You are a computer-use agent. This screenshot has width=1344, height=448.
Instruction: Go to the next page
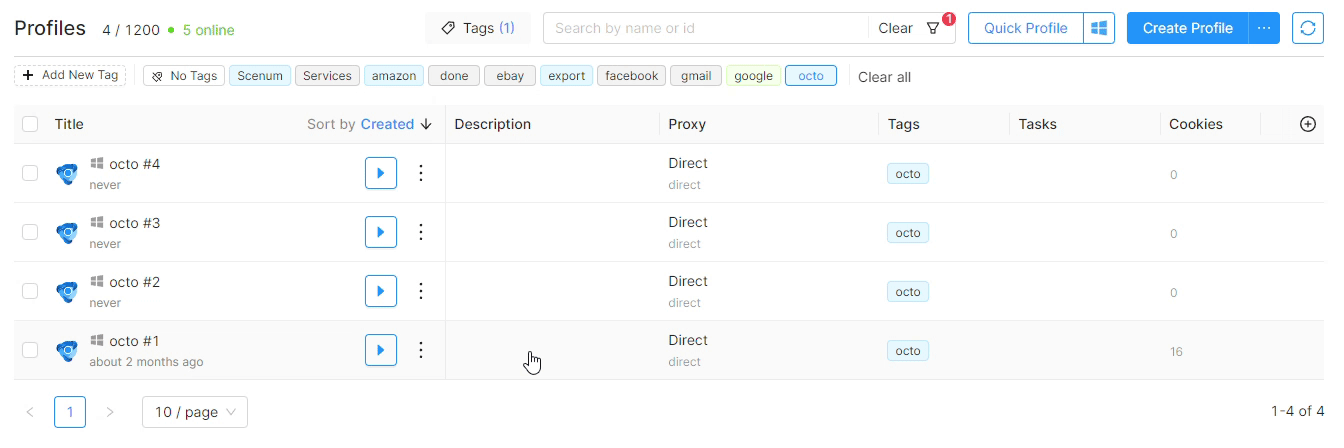tap(110, 412)
